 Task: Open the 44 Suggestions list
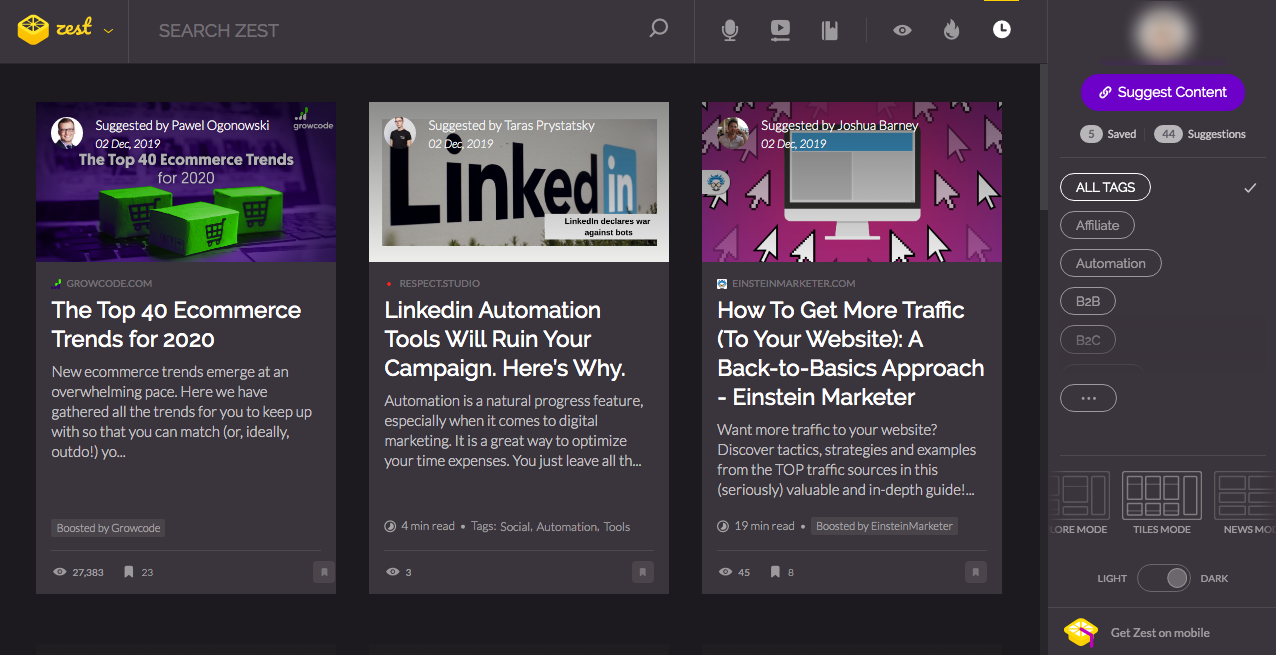pos(1200,134)
